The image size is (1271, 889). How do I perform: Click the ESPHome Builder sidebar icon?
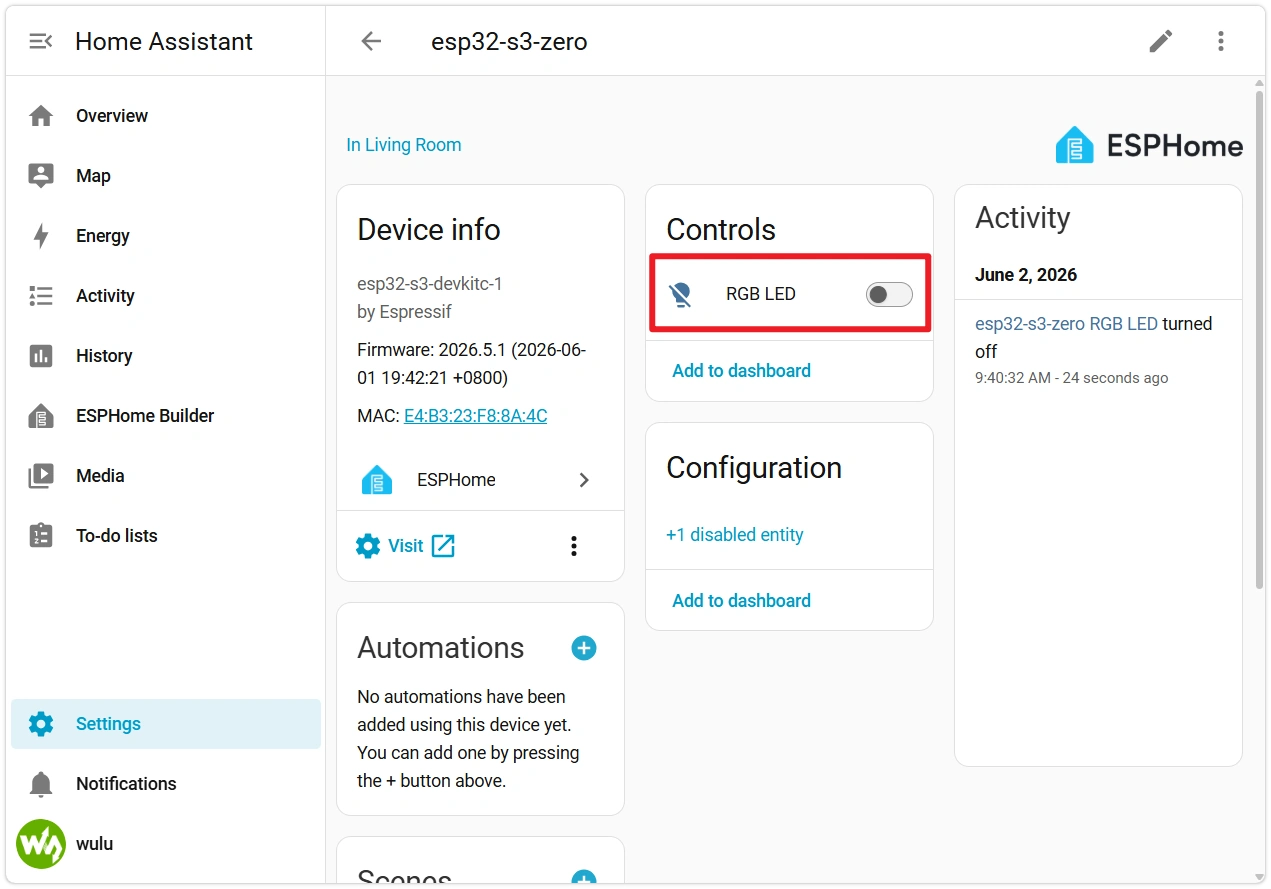point(41,416)
